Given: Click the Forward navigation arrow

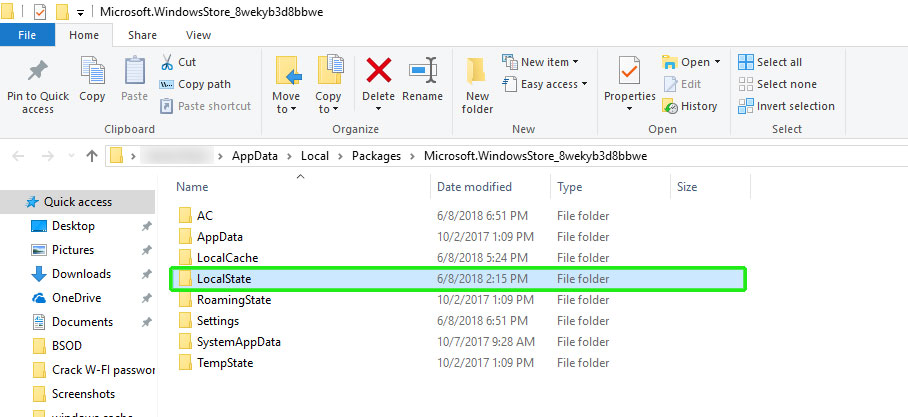Looking at the screenshot, I should point(47,156).
